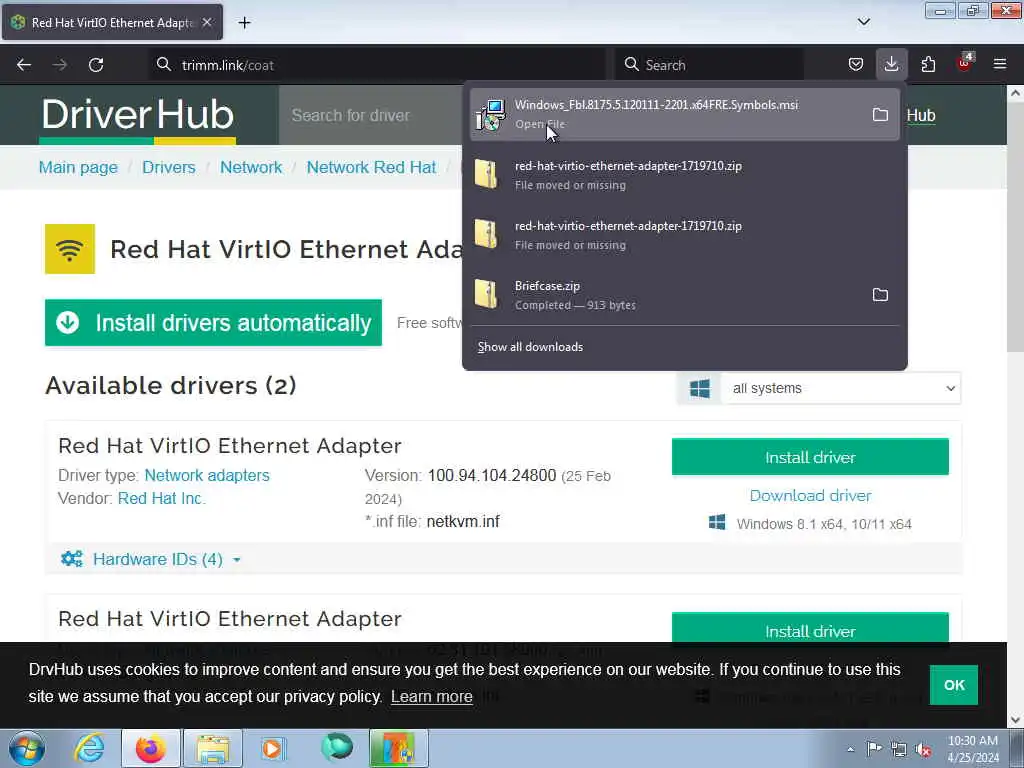Select the Red Hat VirtIO Ethernet tab

coord(112,22)
